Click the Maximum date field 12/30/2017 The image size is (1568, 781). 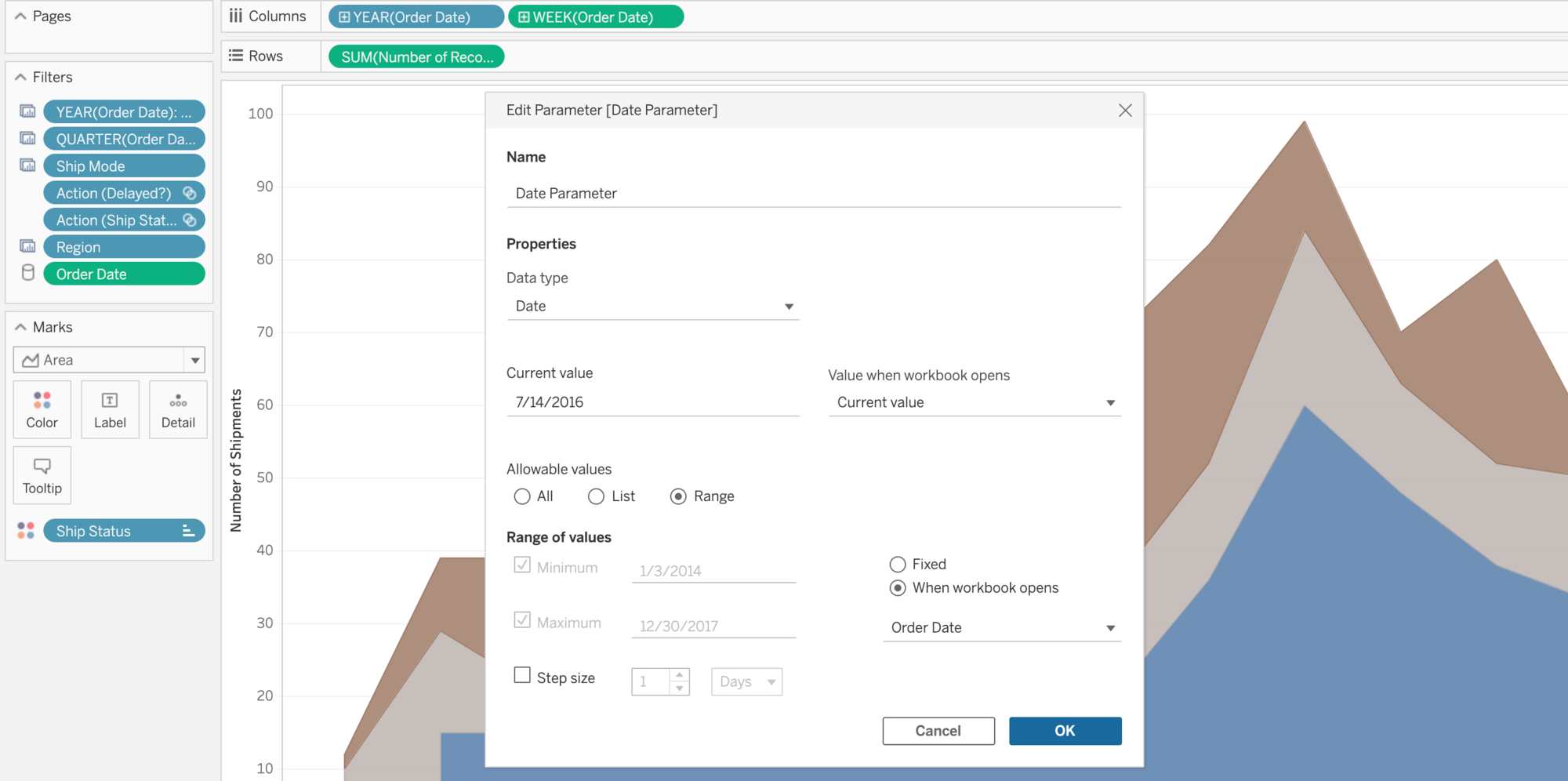coord(713,625)
